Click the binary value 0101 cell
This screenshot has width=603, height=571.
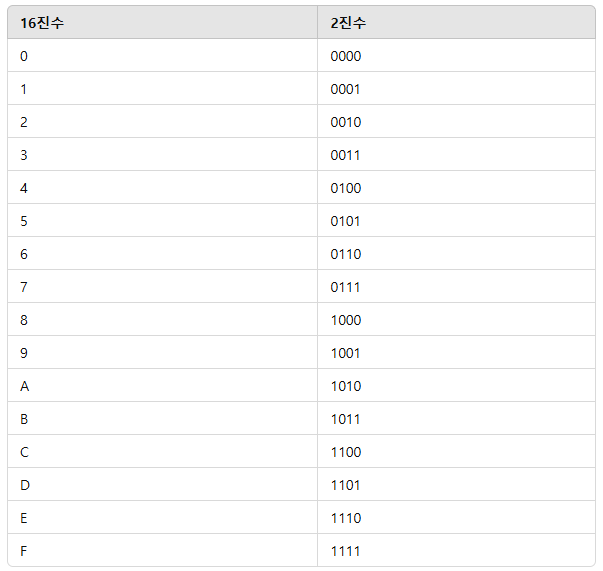[346, 221]
